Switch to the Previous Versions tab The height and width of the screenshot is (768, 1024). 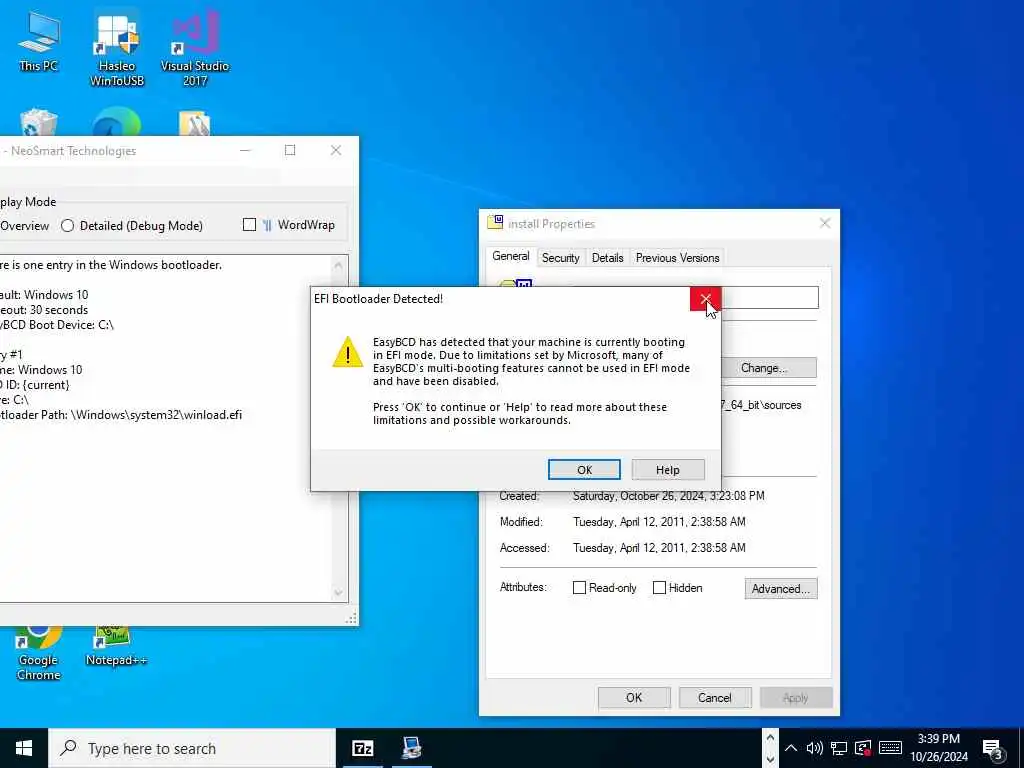coord(677,258)
